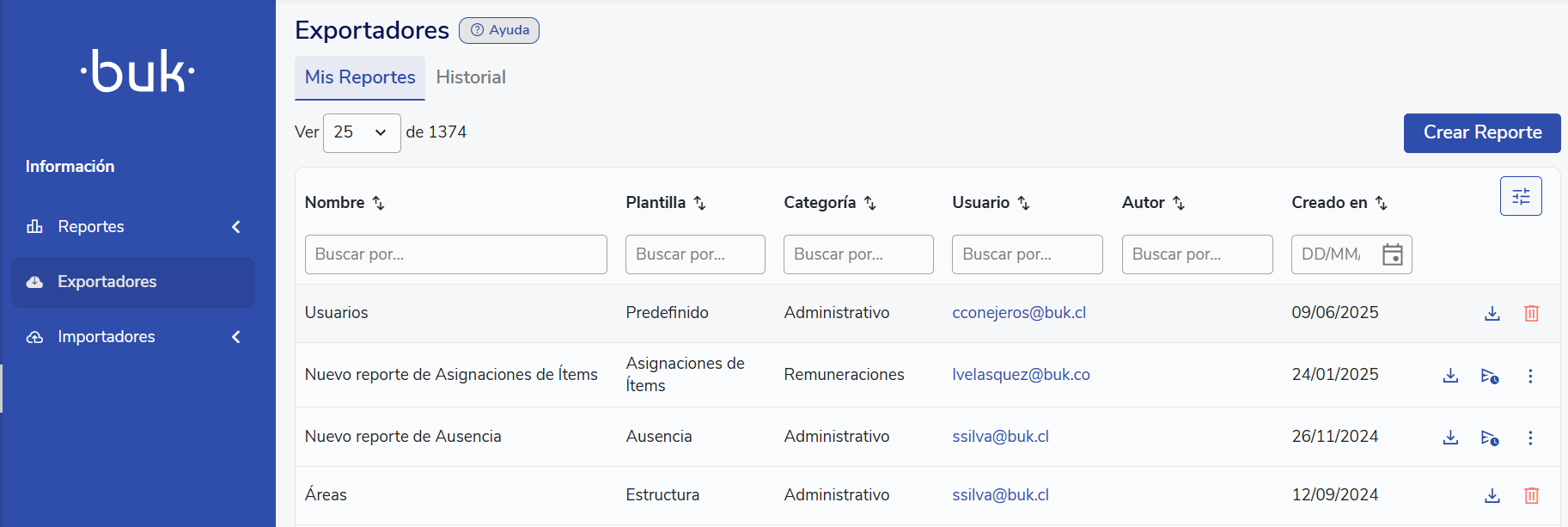Click the Crear Reporte button
The height and width of the screenshot is (527, 1568).
(x=1481, y=133)
